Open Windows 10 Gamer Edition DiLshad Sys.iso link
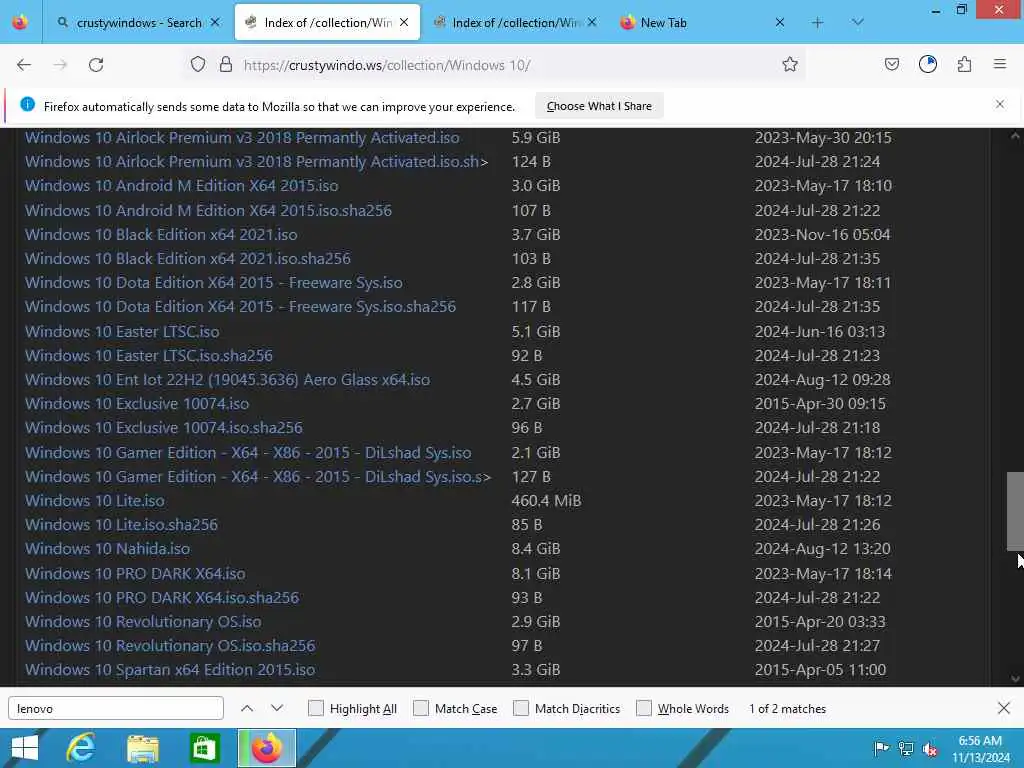The width and height of the screenshot is (1024, 768). tap(248, 453)
